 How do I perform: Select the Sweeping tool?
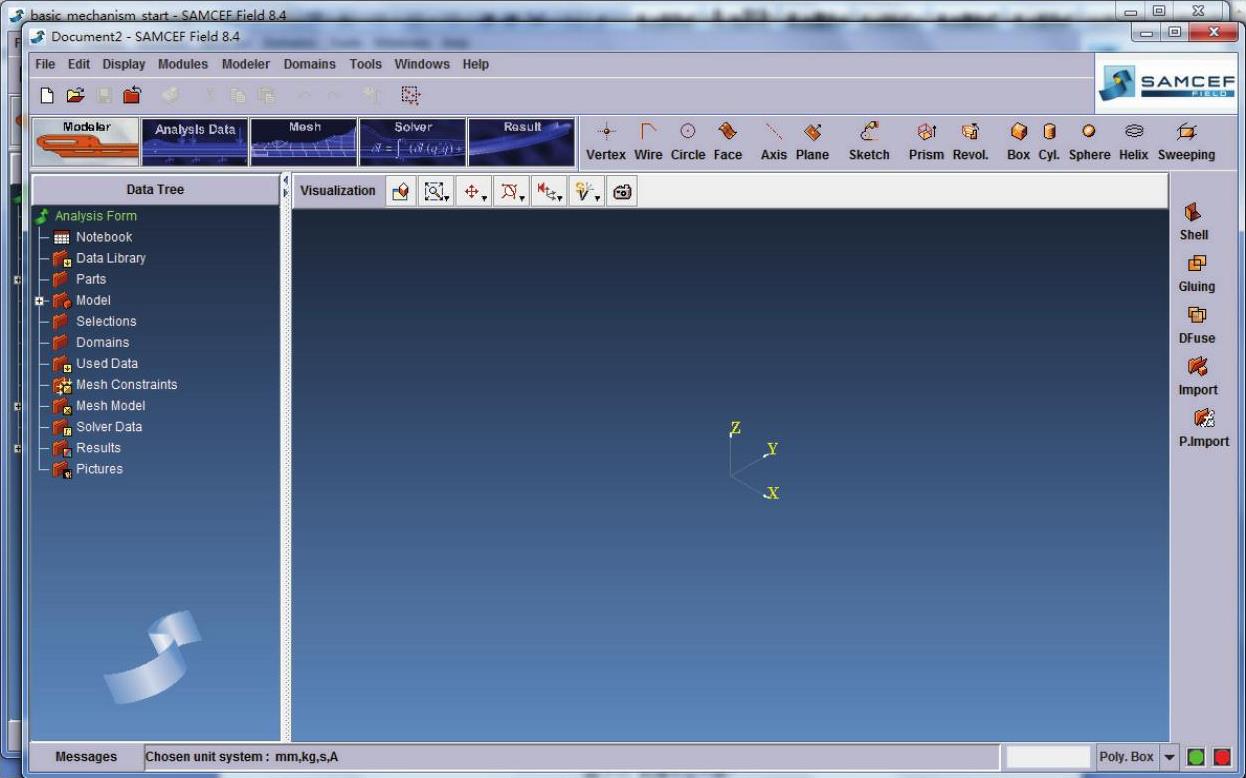pos(1186,141)
